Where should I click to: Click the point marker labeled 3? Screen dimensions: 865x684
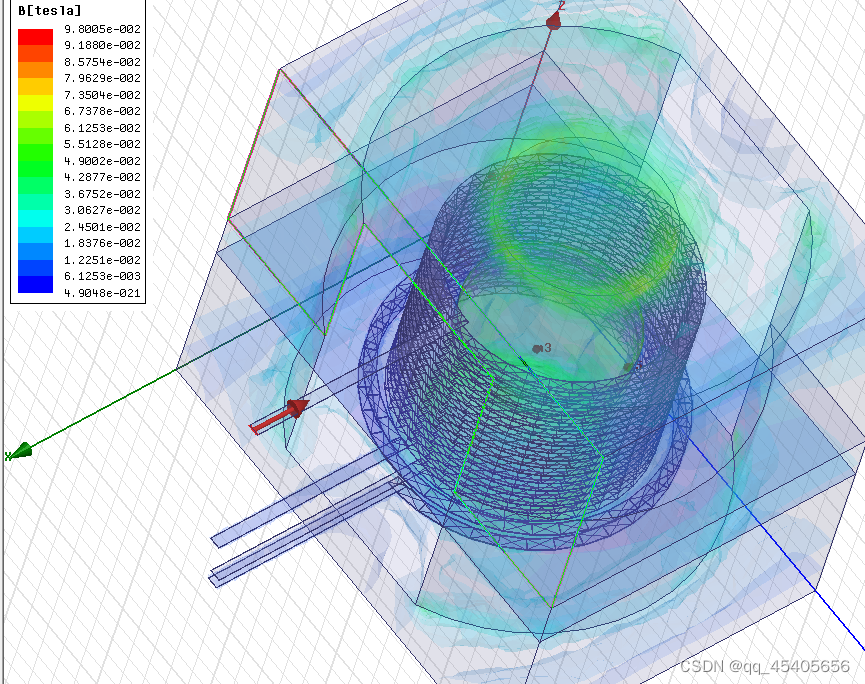pos(537,349)
